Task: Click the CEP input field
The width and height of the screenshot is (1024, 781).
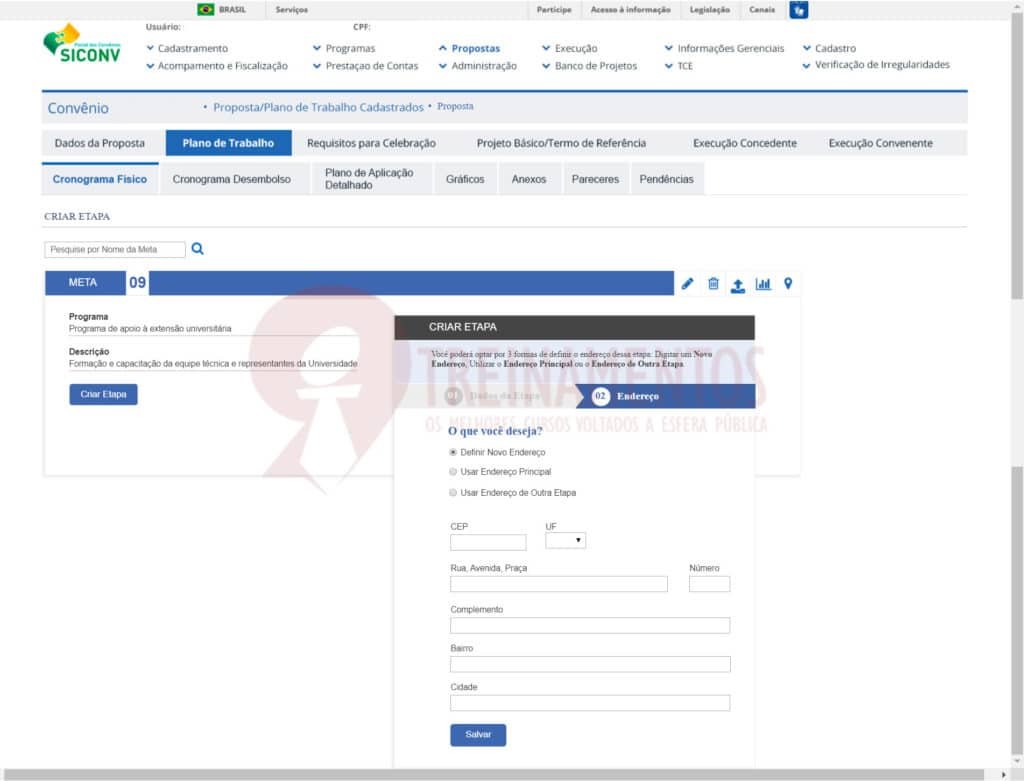Action: [488, 543]
